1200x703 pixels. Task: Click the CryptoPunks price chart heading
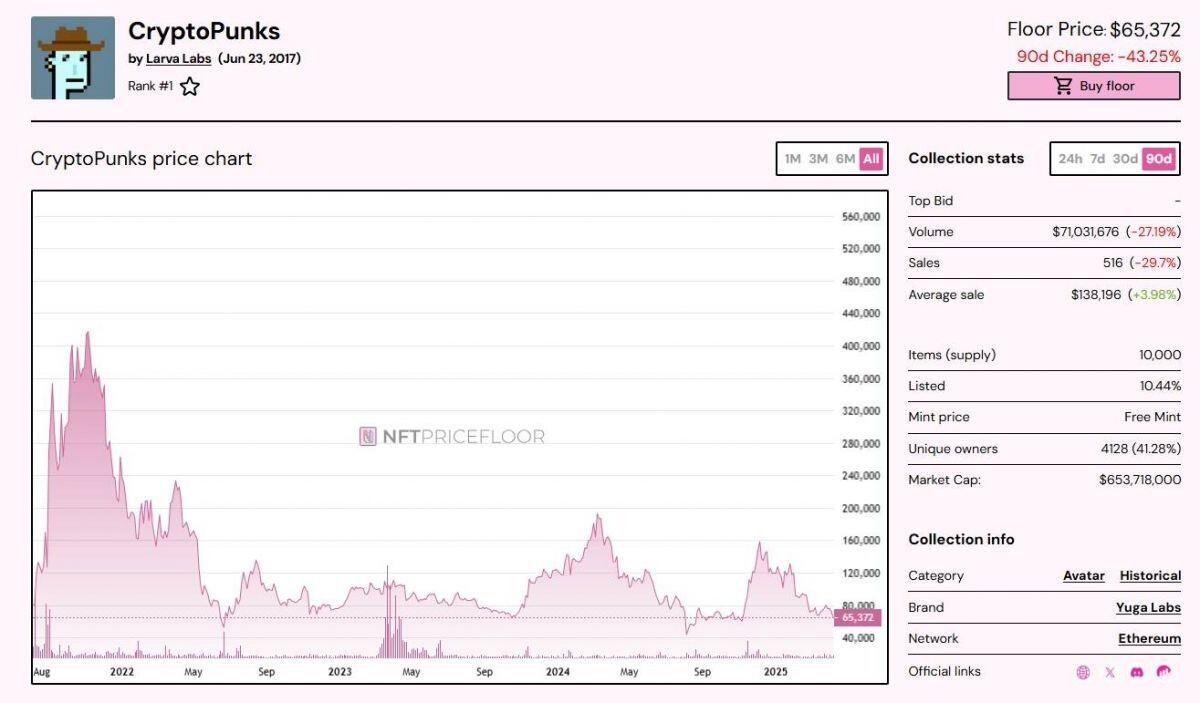point(141,159)
